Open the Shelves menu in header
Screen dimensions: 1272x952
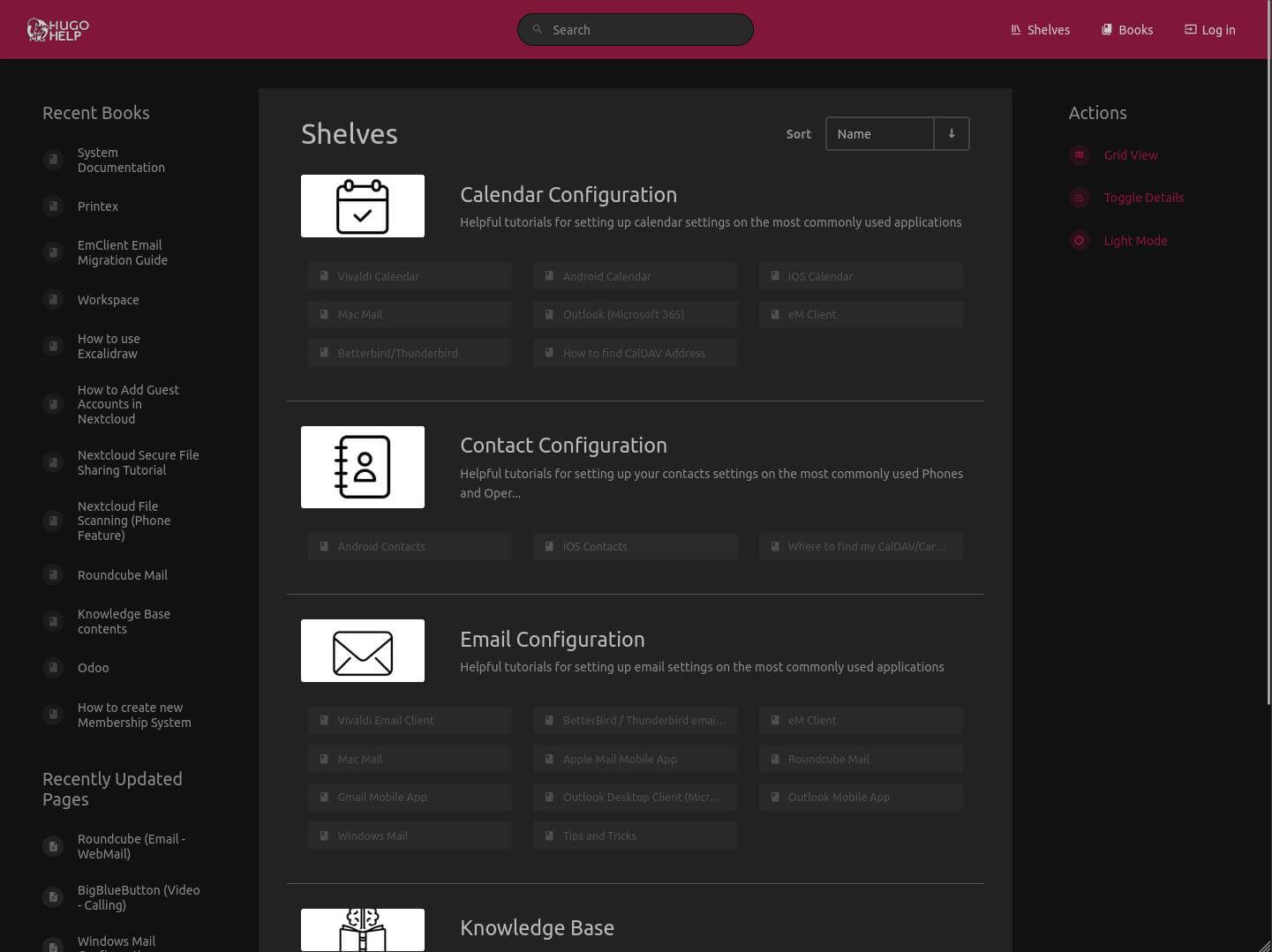pyautogui.click(x=1040, y=30)
